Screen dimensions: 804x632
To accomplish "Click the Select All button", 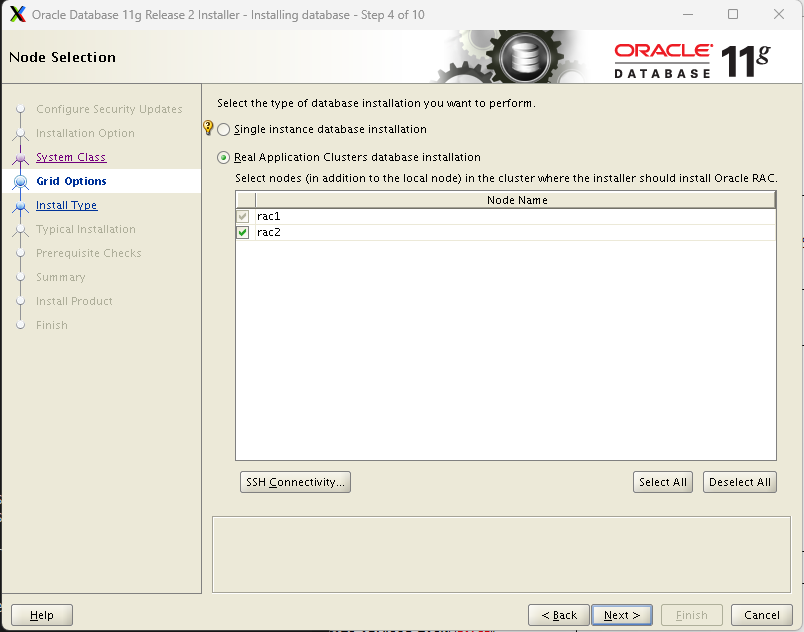I will (x=662, y=482).
